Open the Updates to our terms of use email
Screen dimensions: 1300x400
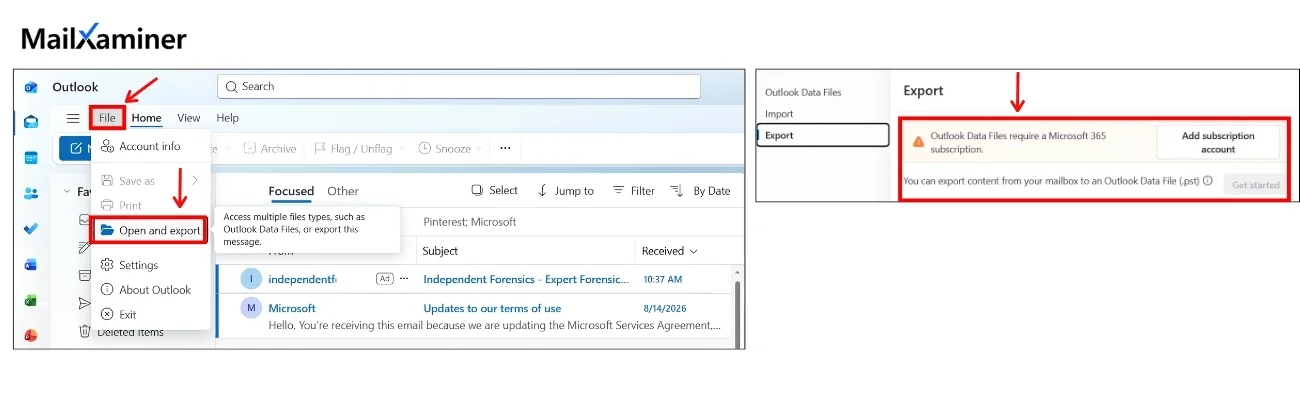492,308
